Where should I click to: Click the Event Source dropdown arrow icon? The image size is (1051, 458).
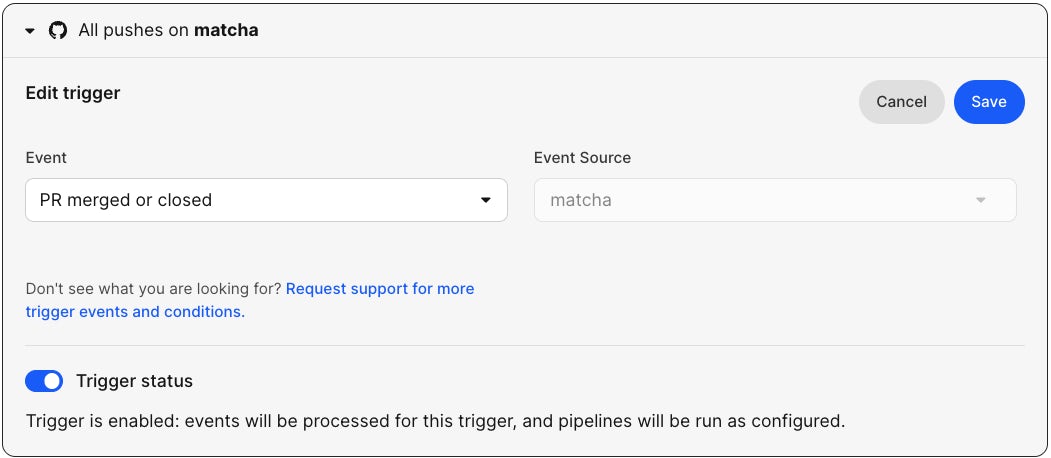(981, 200)
